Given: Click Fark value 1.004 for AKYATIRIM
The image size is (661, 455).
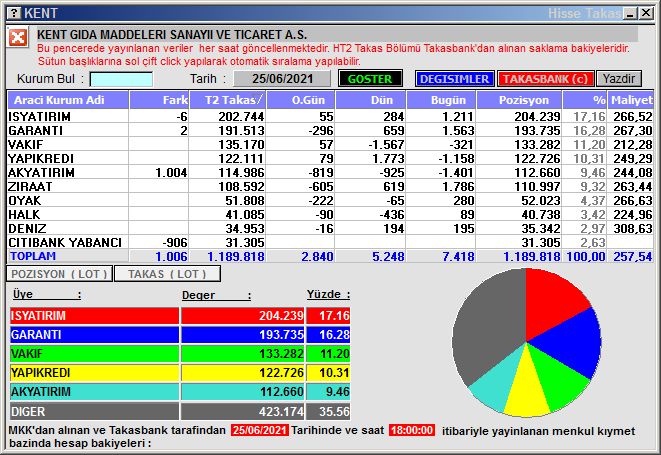Looking at the screenshot, I should (x=171, y=172).
